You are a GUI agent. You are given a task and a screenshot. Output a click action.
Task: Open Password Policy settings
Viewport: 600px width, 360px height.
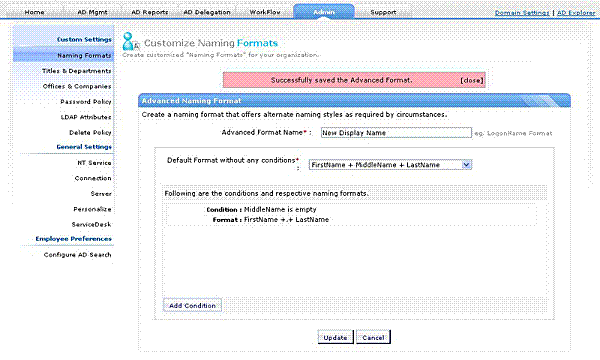pos(86,101)
